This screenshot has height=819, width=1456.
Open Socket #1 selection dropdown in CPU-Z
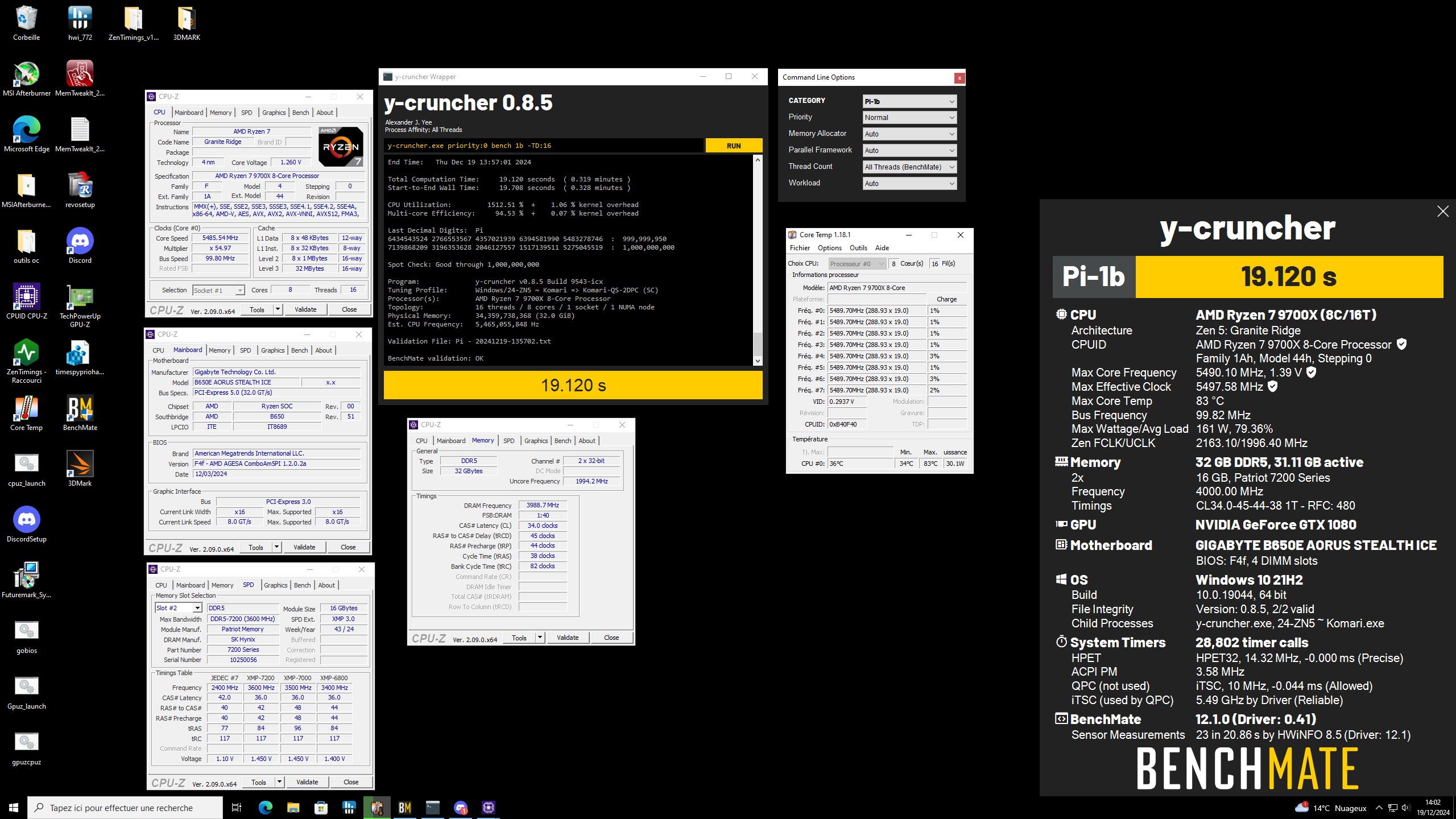pos(218,290)
